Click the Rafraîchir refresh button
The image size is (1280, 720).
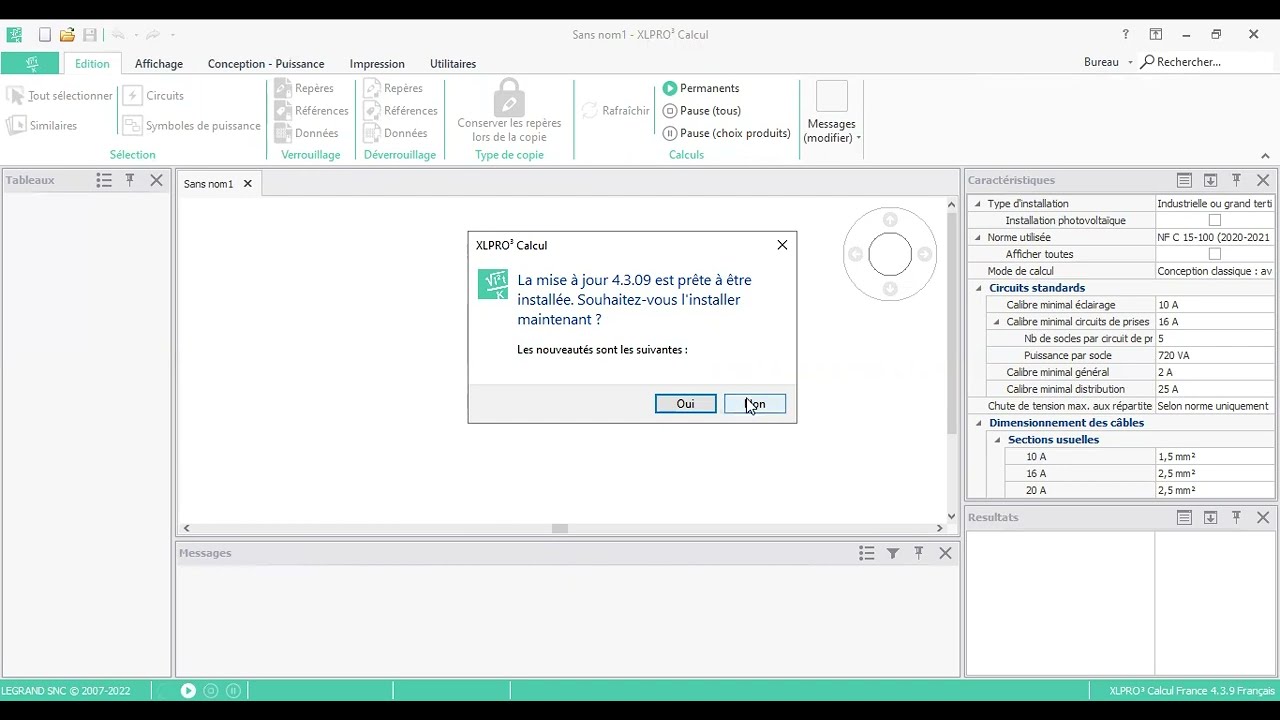616,111
